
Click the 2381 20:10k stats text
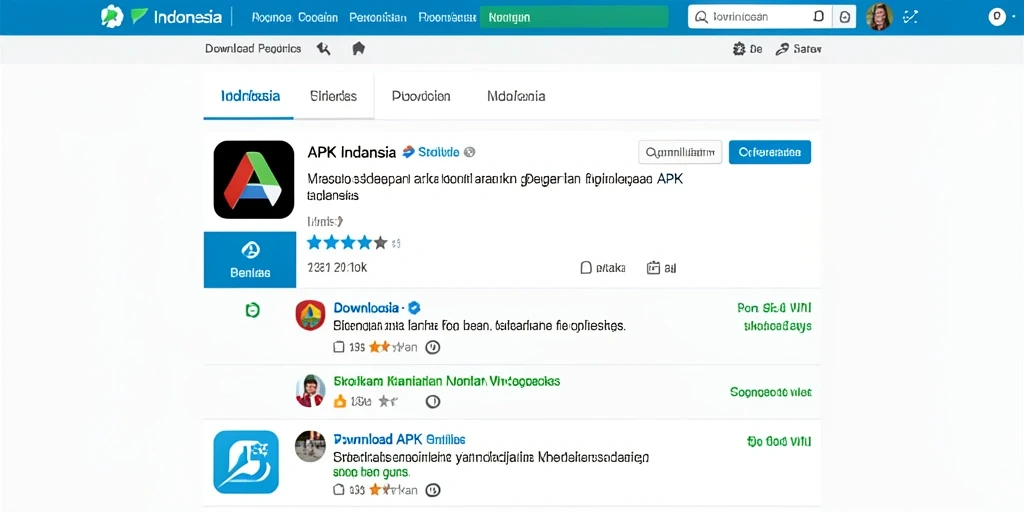coord(337,268)
